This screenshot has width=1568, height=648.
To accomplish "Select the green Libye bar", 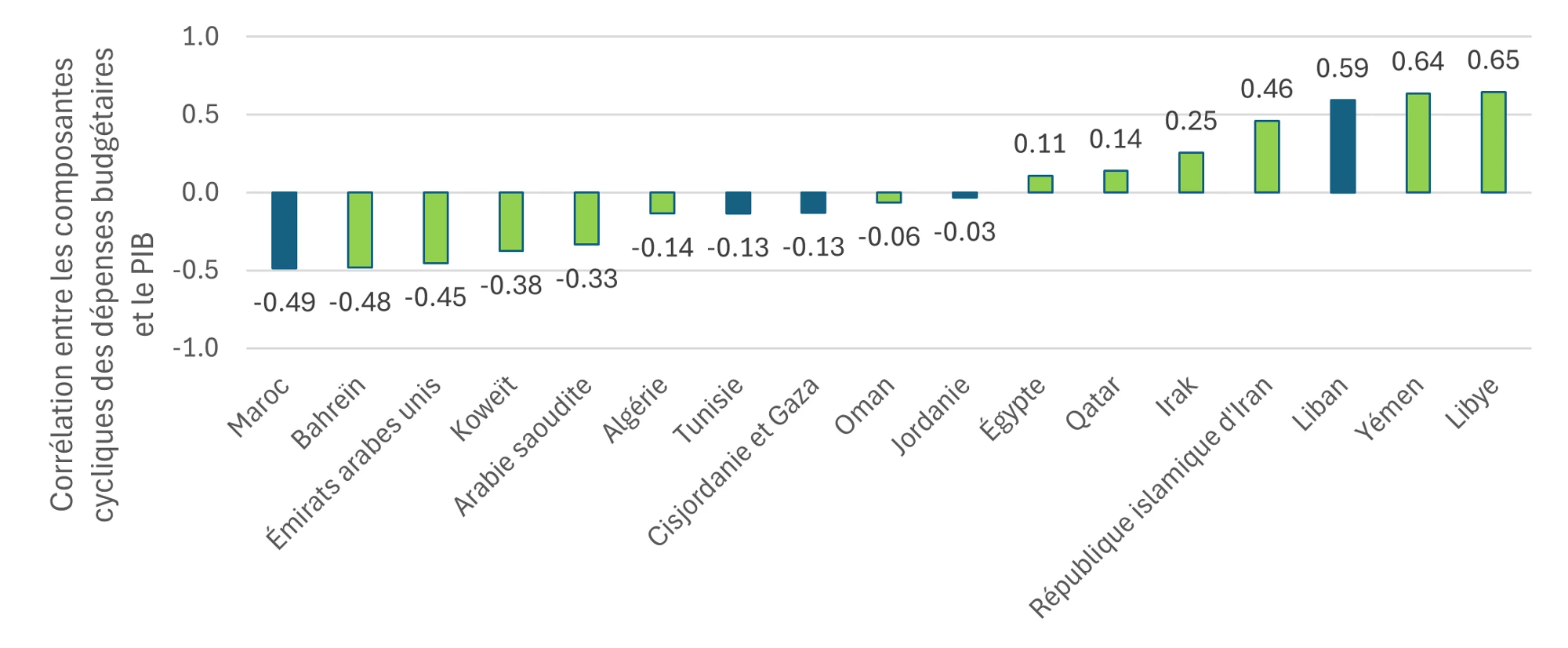I will pos(1493,142).
